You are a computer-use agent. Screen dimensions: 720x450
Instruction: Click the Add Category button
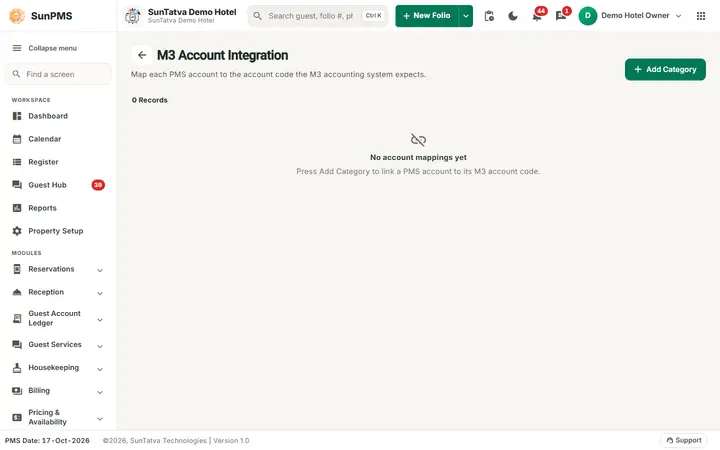pos(665,69)
